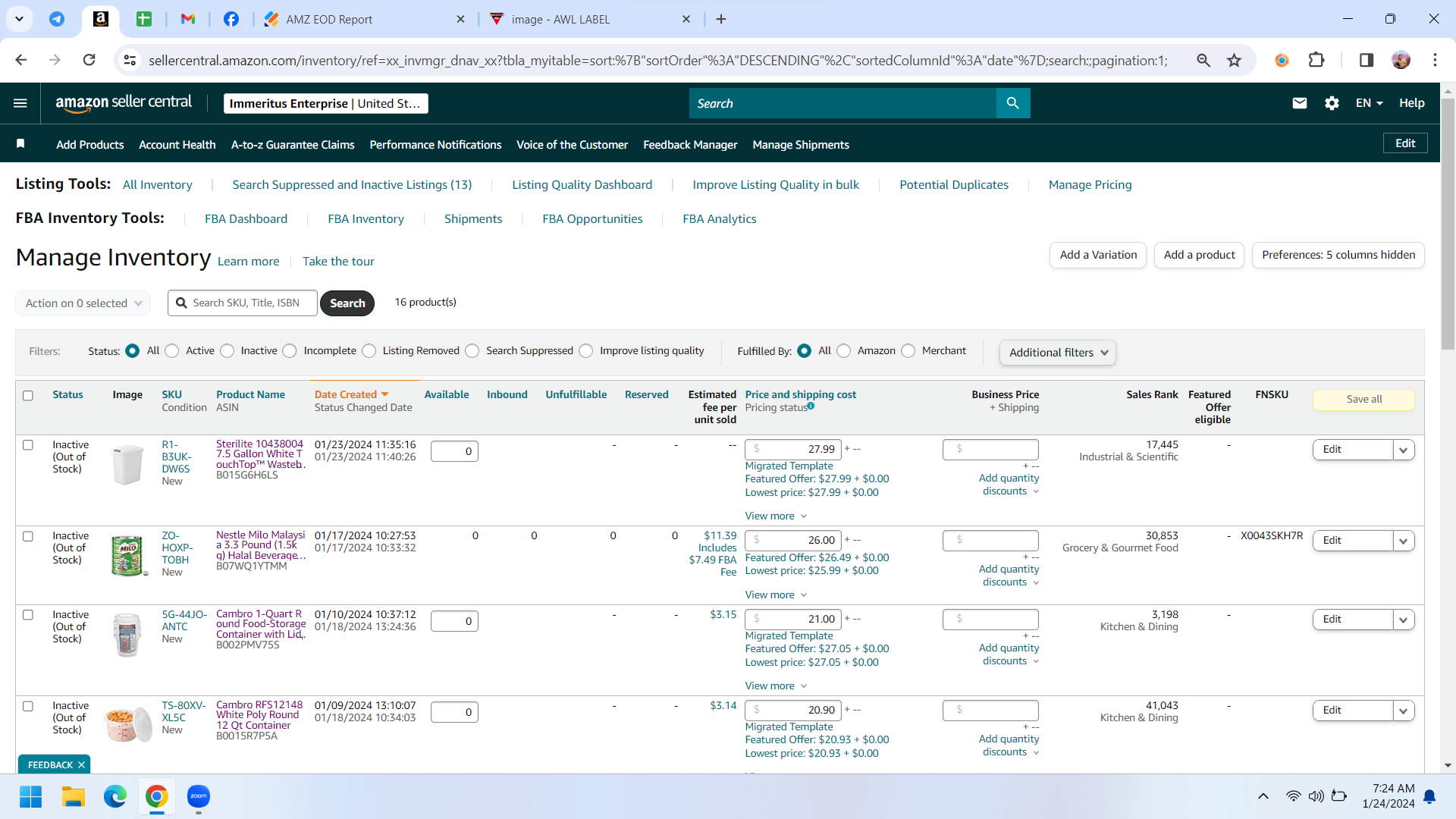This screenshot has width=1456, height=819.
Task: Click the Amazon Seller Central logo
Action: (124, 103)
